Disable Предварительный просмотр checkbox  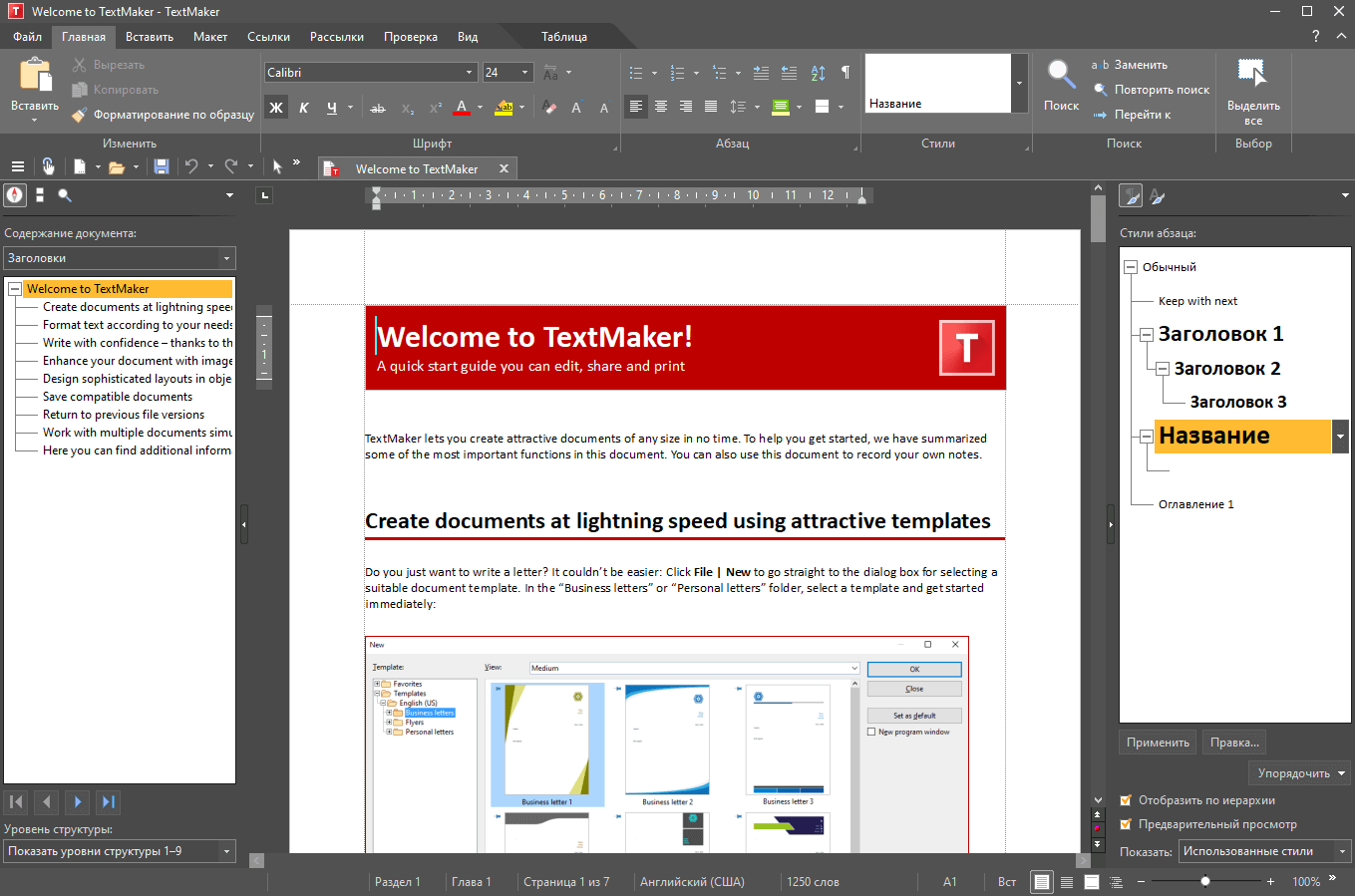point(1126,824)
